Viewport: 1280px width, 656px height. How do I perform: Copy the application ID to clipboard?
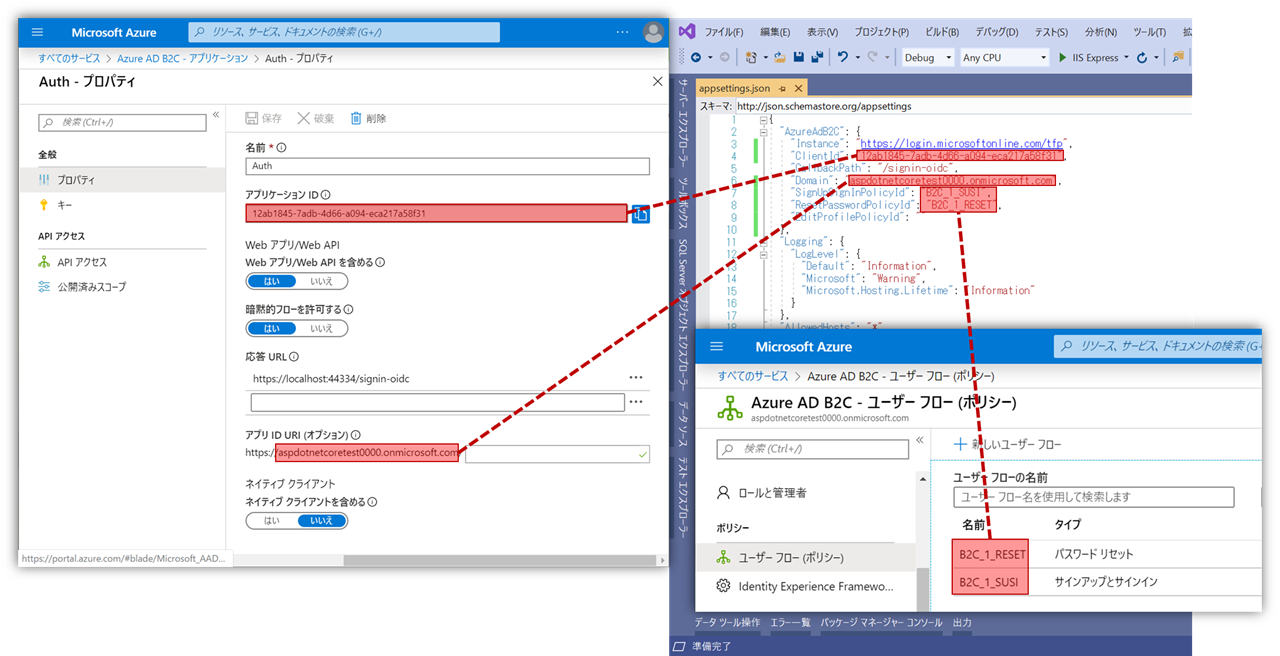tap(640, 213)
